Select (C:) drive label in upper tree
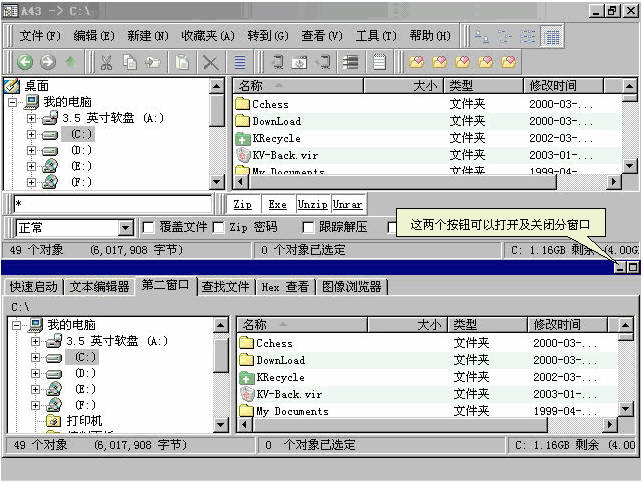Viewport: 643px width, 483px height. pyautogui.click(x=78, y=134)
